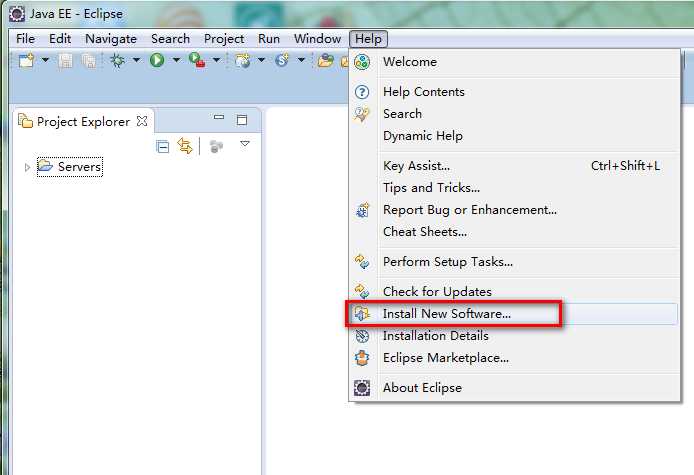Click the greyed working set icon in Project Explorer
This screenshot has width=694, height=475.
click(x=216, y=146)
